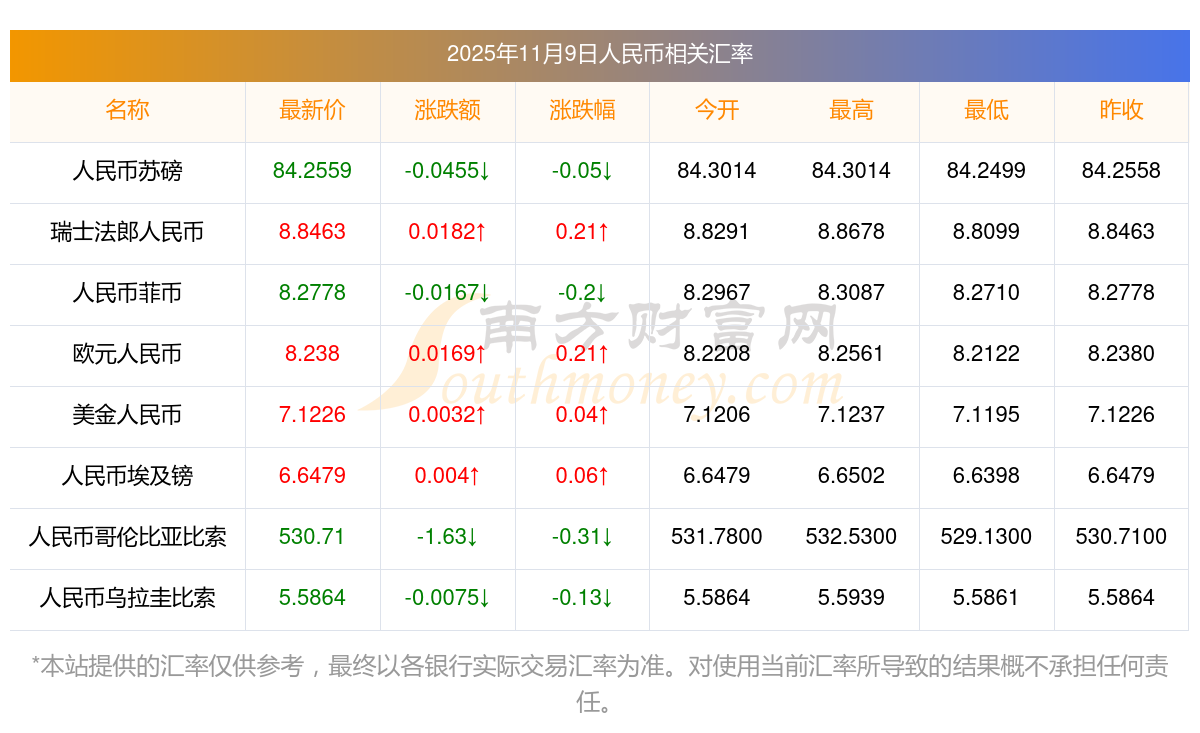Select the 美金人民币 row name

(x=127, y=415)
